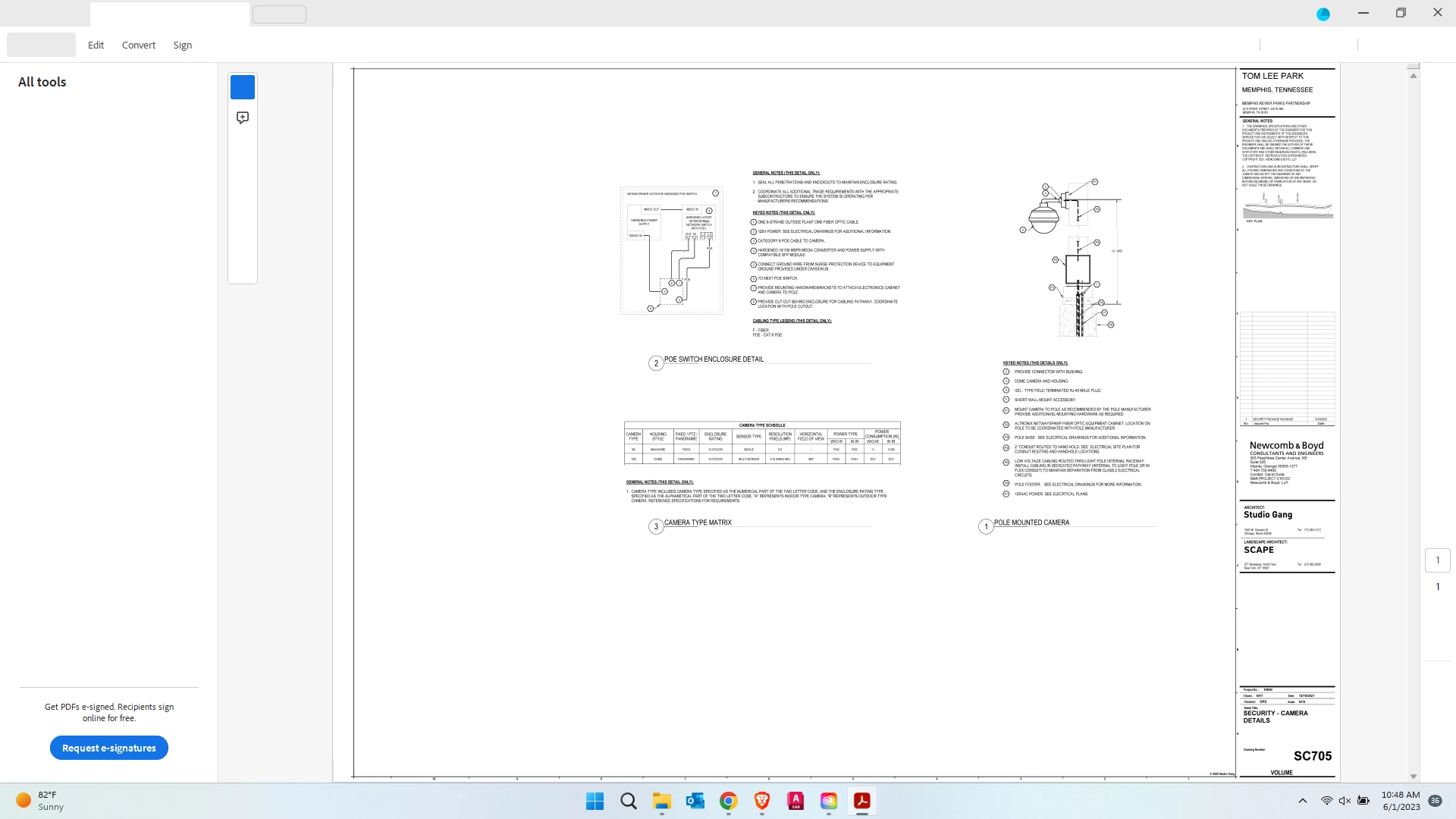Click scrollbar up arrow
This screenshot has height=819, width=1456.
pos(1414,76)
